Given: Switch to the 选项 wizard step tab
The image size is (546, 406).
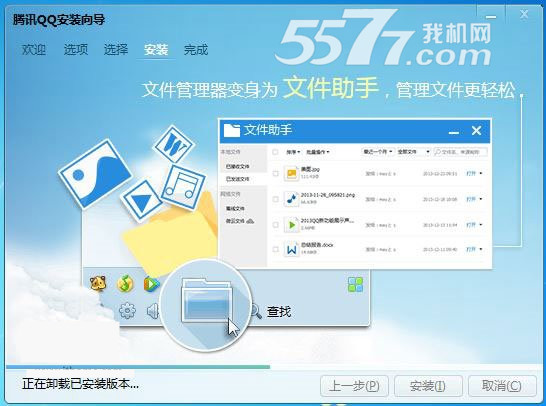Looking at the screenshot, I should pyautogui.click(x=76, y=49).
